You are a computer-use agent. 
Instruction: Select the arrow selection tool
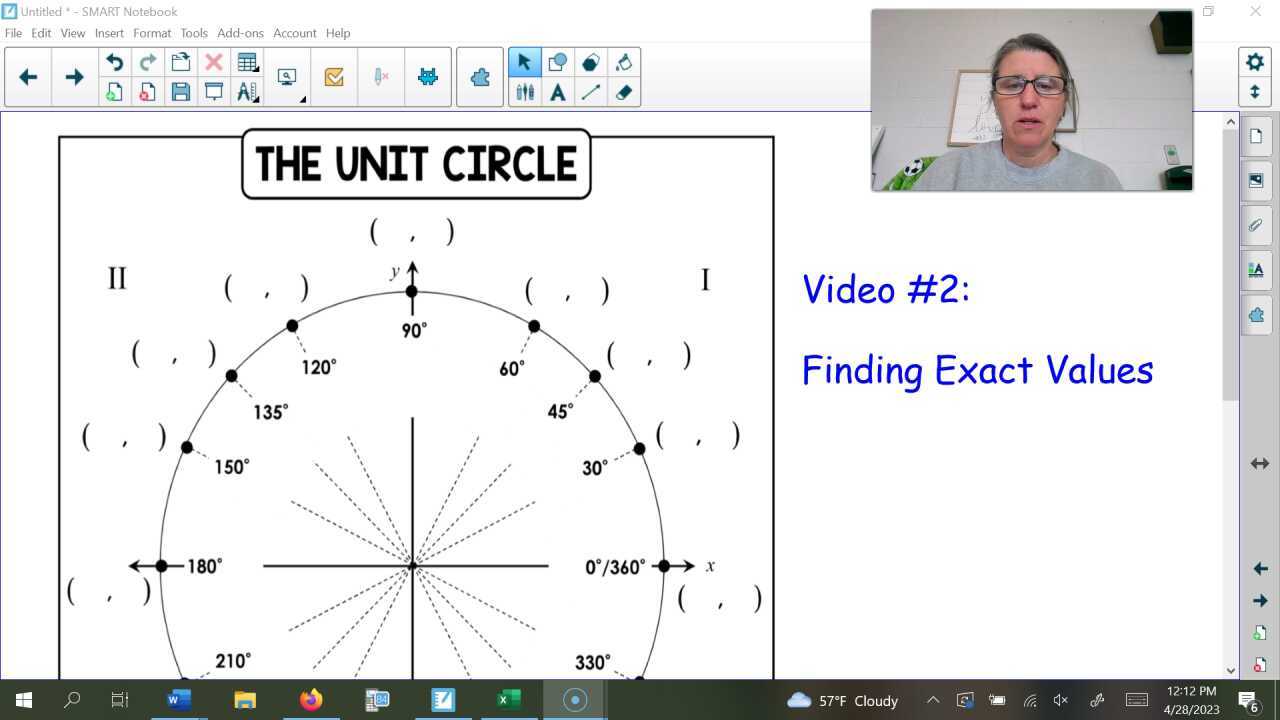pos(524,62)
